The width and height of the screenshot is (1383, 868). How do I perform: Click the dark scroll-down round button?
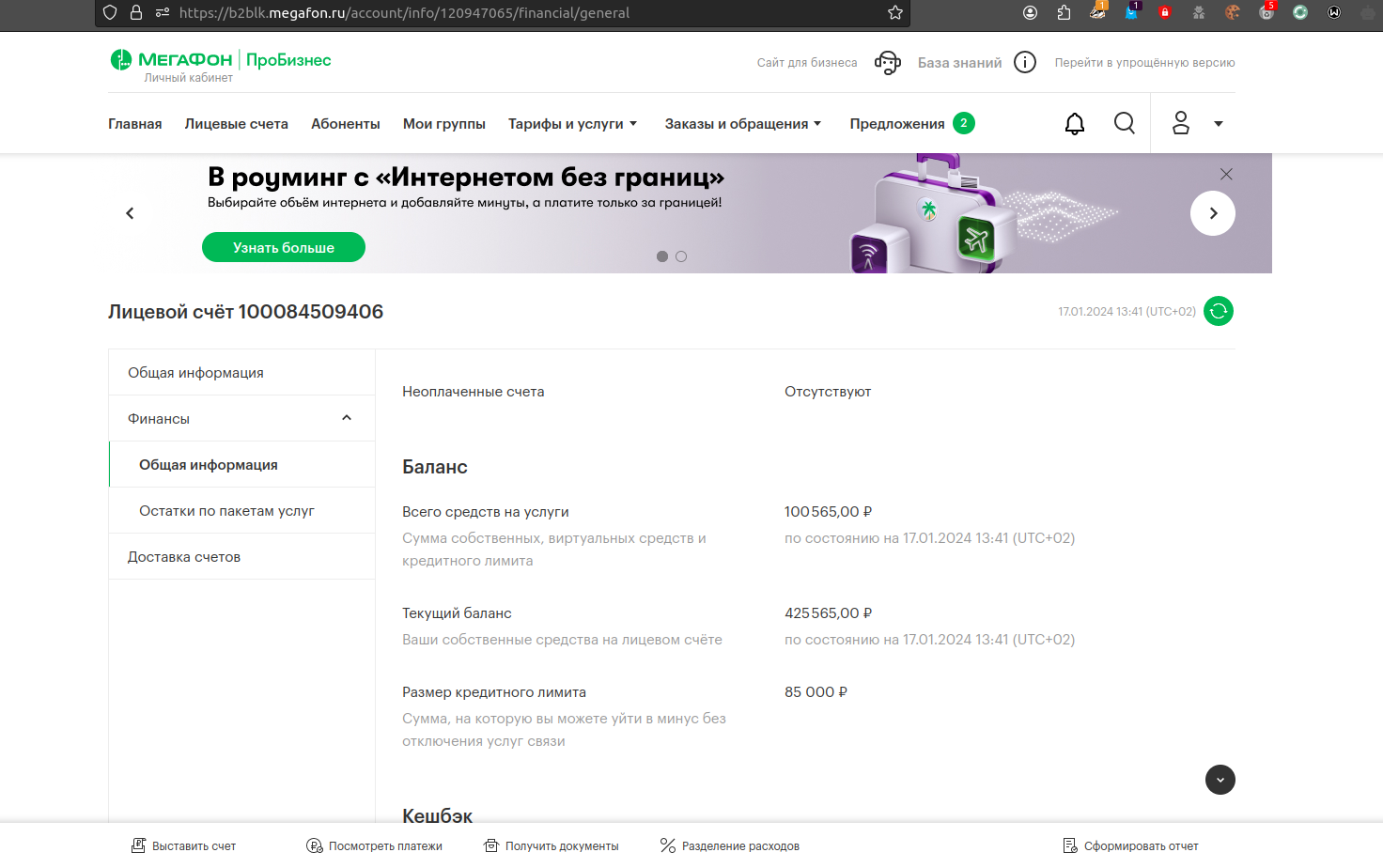click(x=1220, y=780)
